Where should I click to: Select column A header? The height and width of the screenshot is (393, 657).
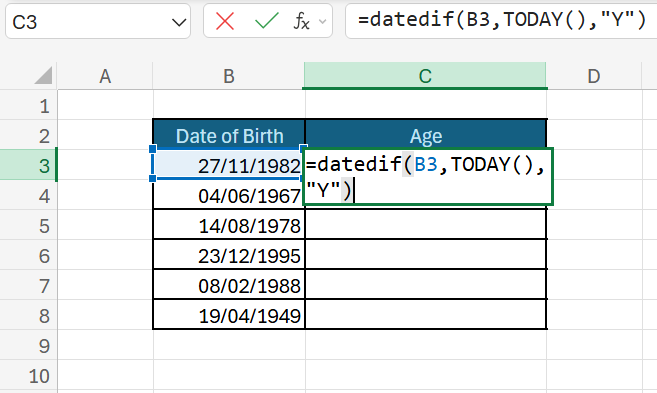click(105, 76)
